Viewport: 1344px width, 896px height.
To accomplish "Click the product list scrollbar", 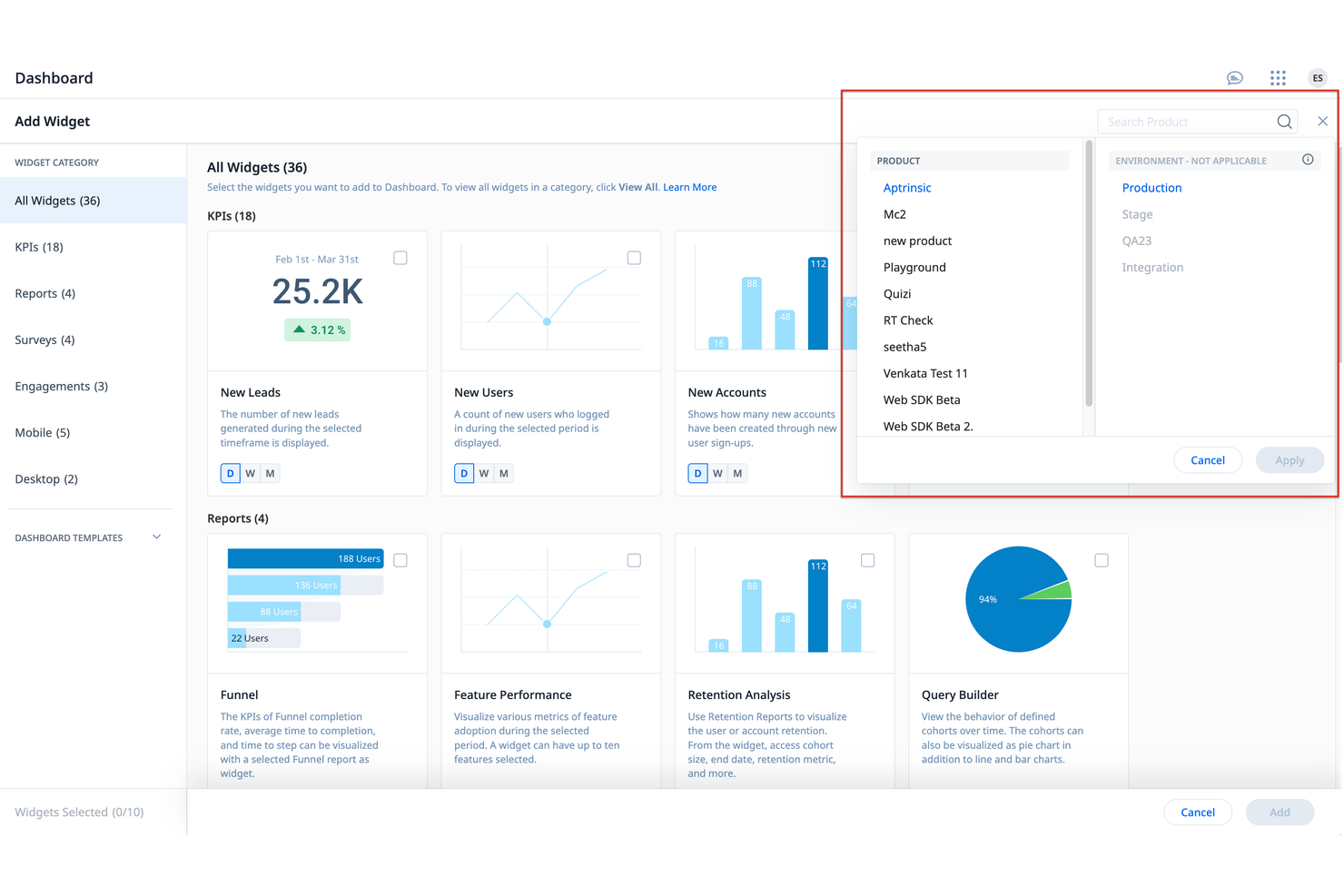I will click(x=1087, y=272).
